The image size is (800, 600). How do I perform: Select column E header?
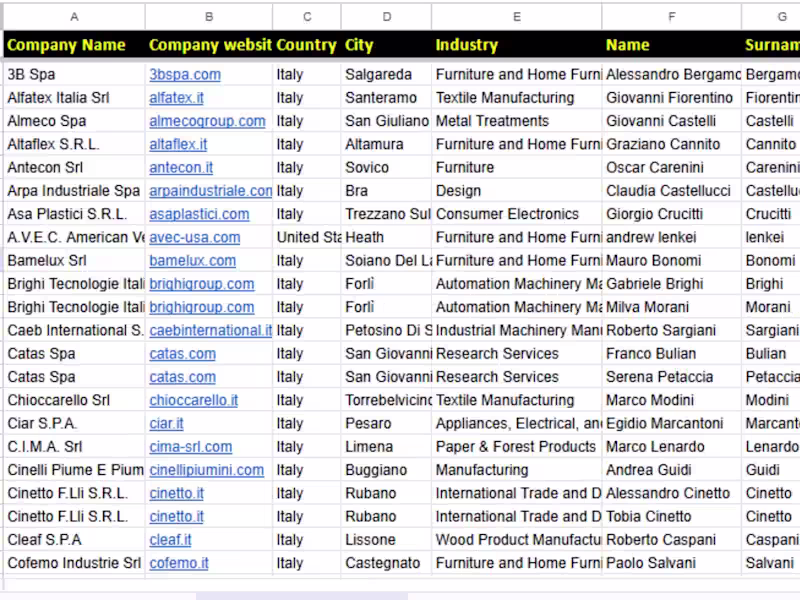(x=515, y=16)
